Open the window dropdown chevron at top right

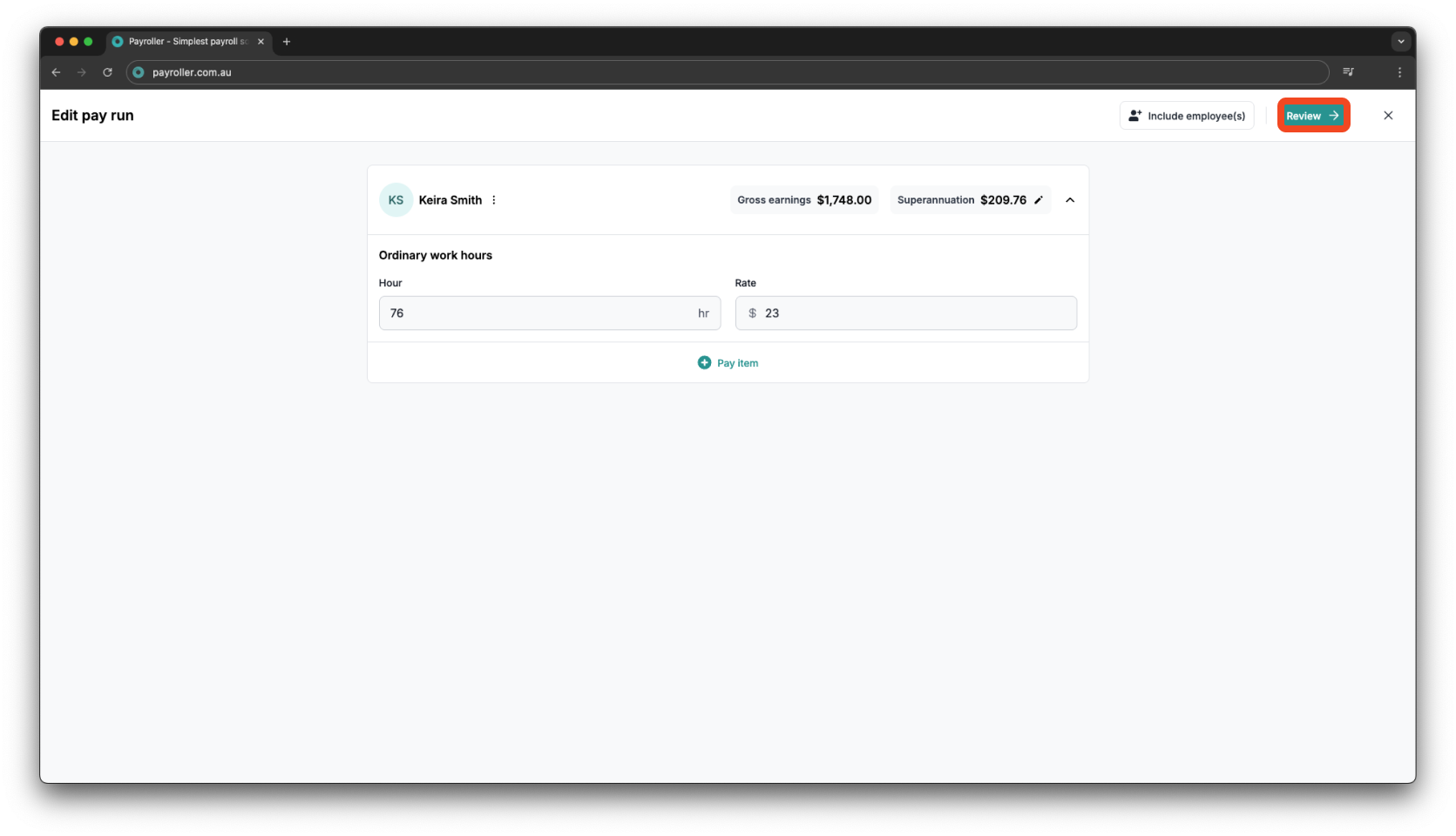click(x=1401, y=41)
